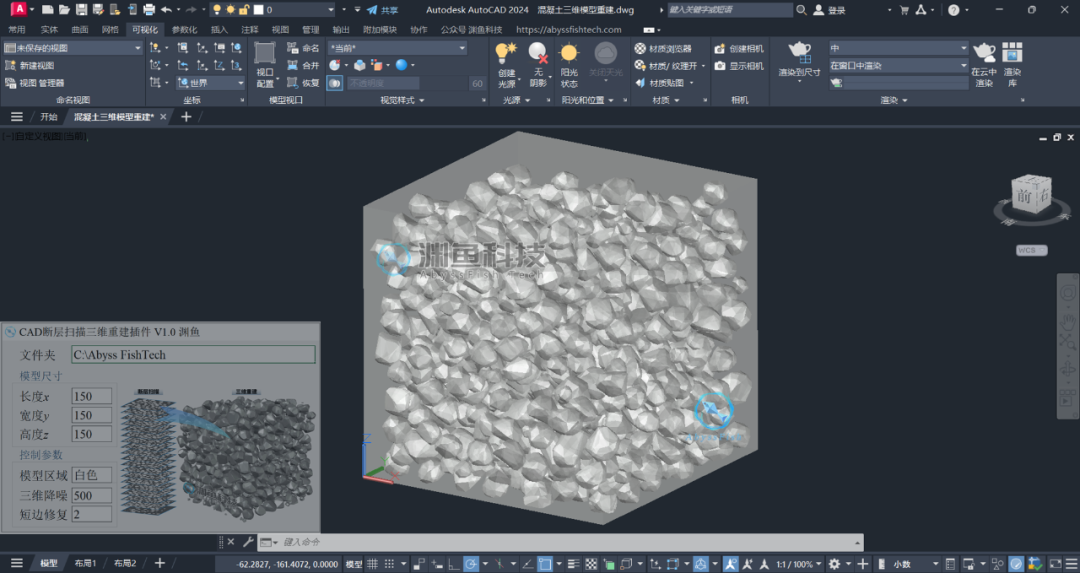Add a new drawing tab with plus

coord(186,117)
